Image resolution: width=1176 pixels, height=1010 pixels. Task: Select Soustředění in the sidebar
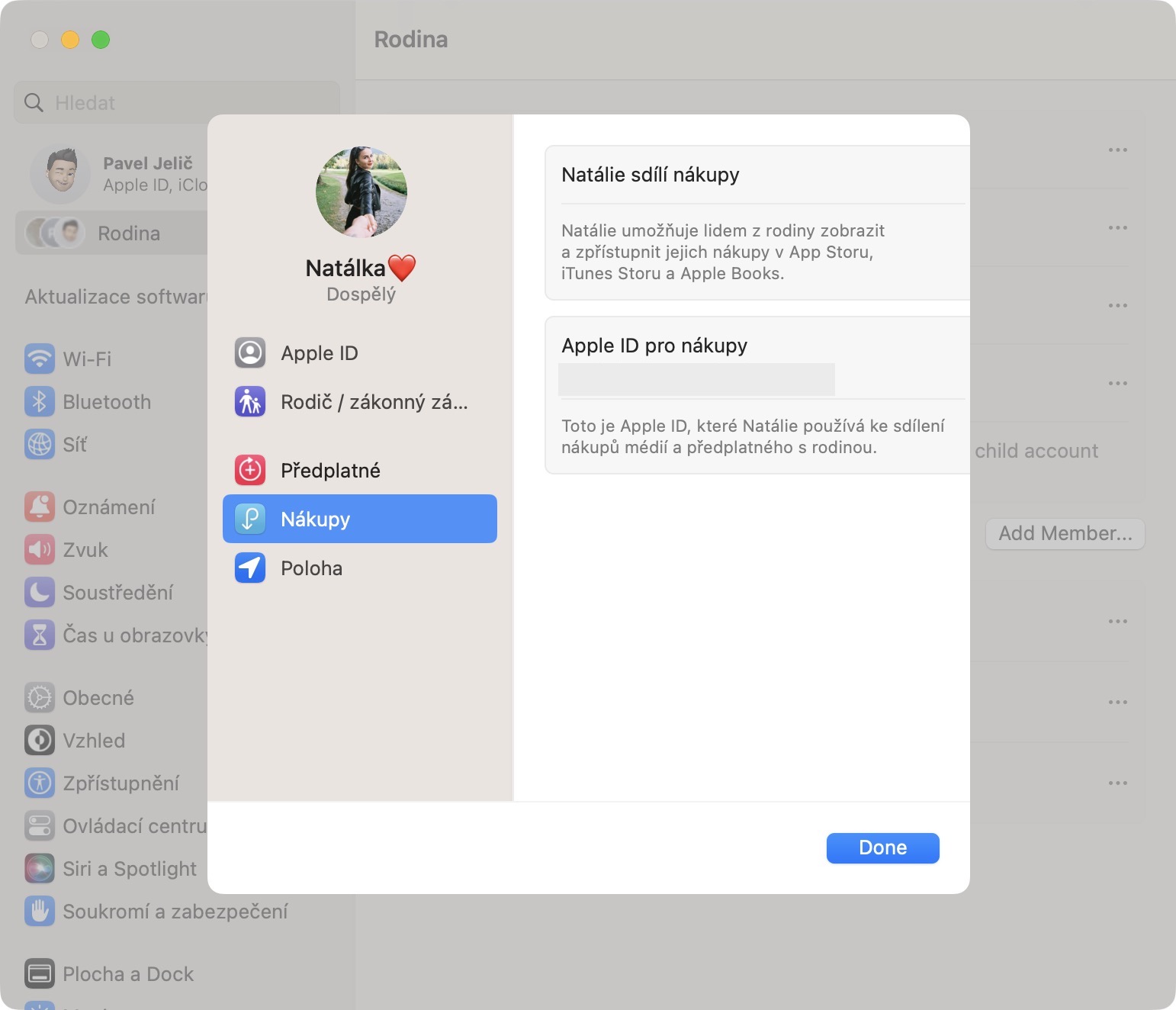click(x=118, y=592)
